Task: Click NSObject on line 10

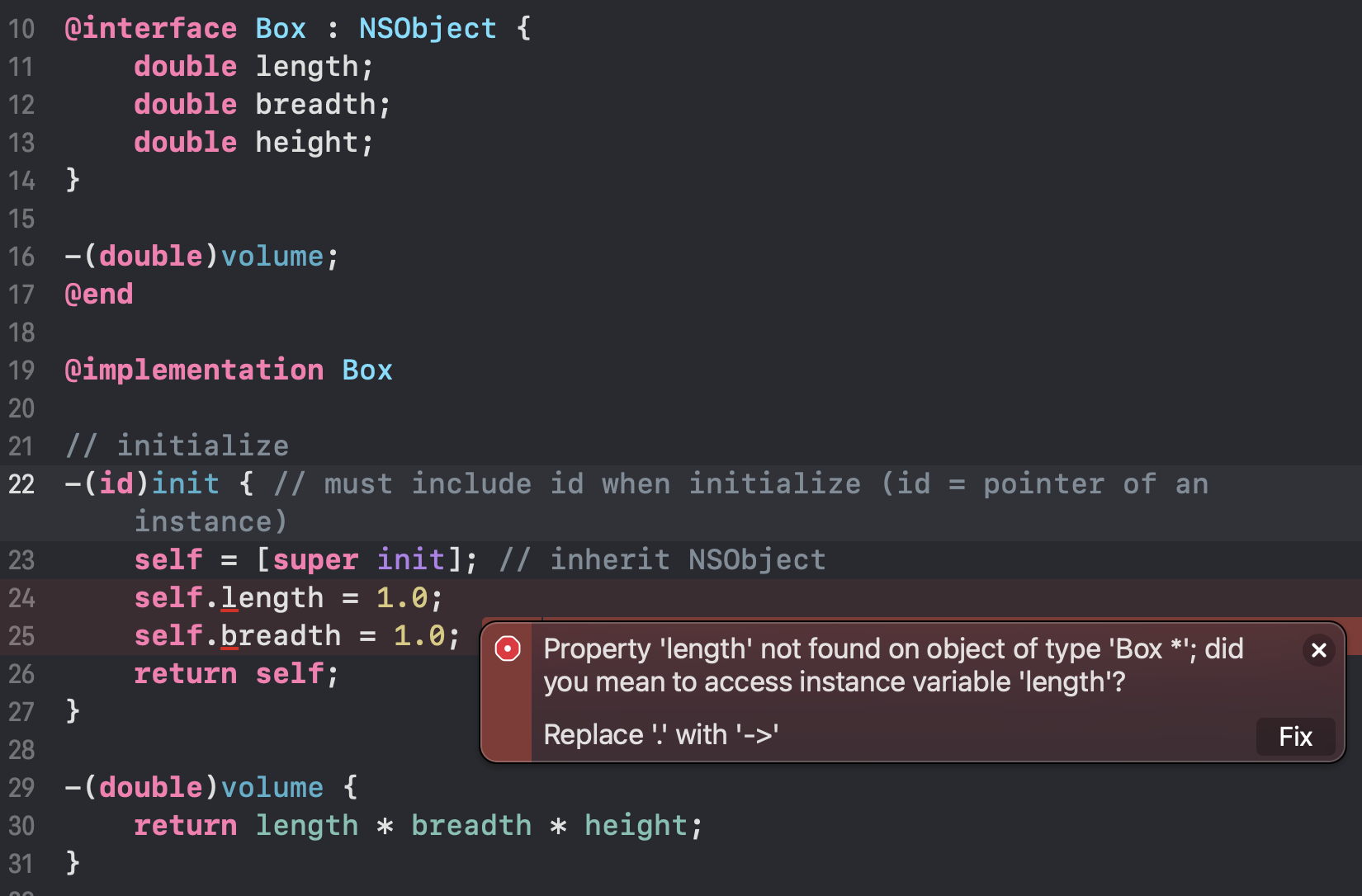Action: click(428, 29)
